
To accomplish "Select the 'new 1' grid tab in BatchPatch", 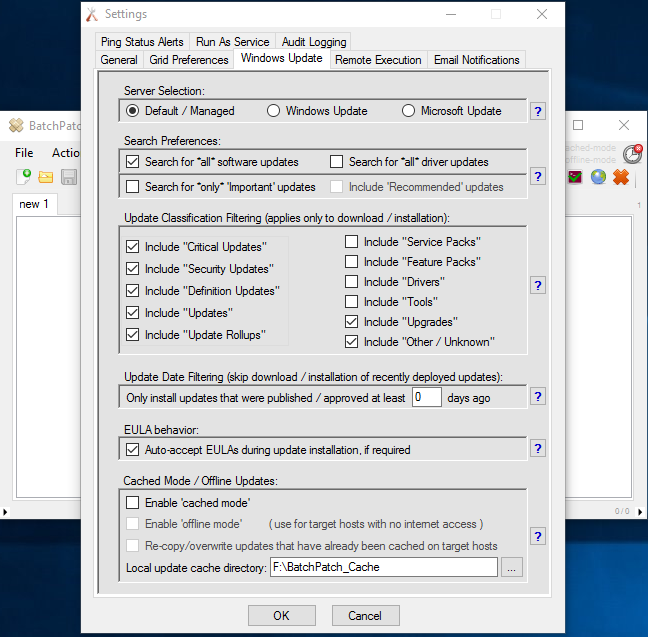I will tap(34, 204).
